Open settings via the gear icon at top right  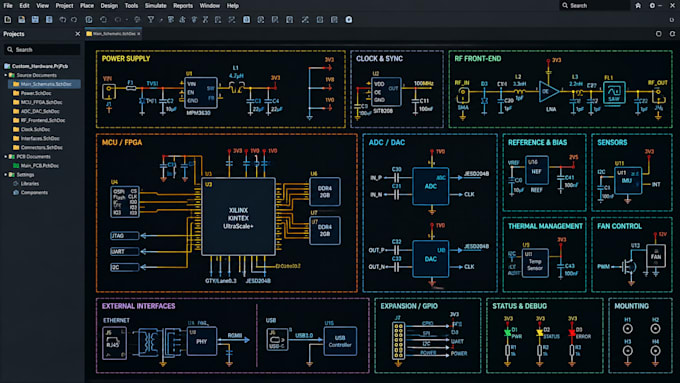(652, 6)
